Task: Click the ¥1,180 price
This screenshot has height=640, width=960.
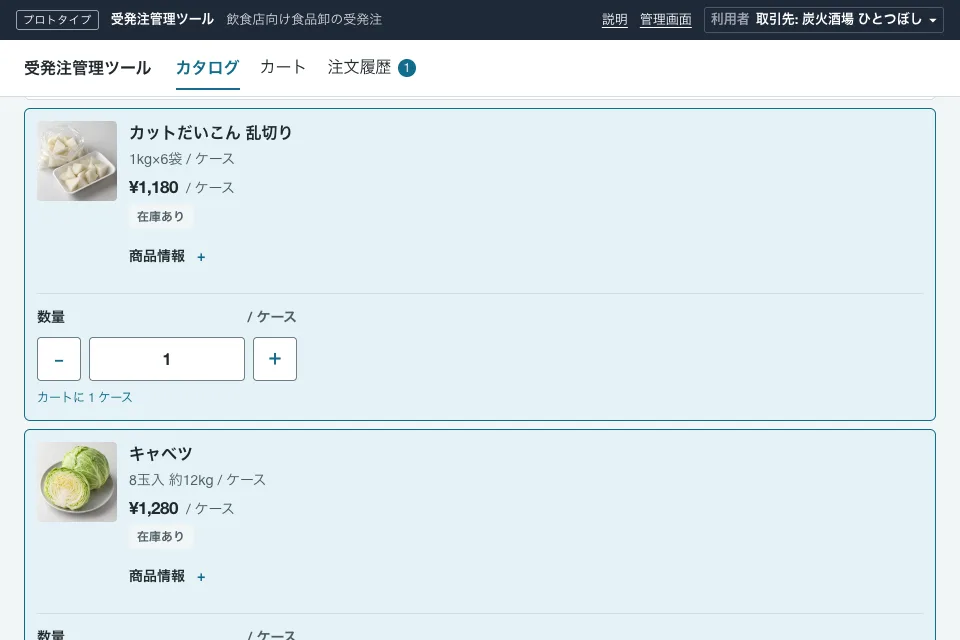Action: tap(154, 187)
